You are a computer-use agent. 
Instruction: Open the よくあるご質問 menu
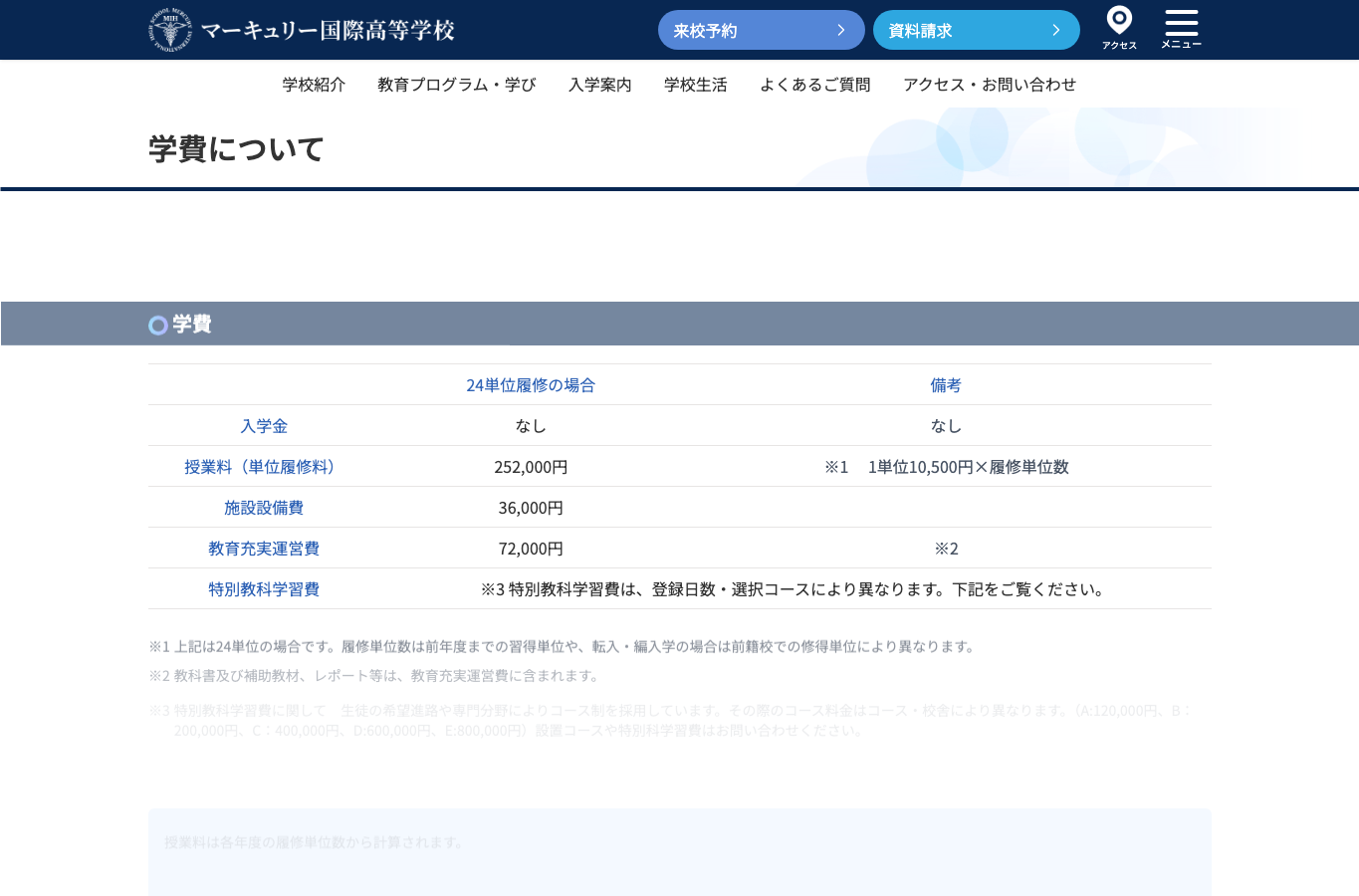pos(815,85)
